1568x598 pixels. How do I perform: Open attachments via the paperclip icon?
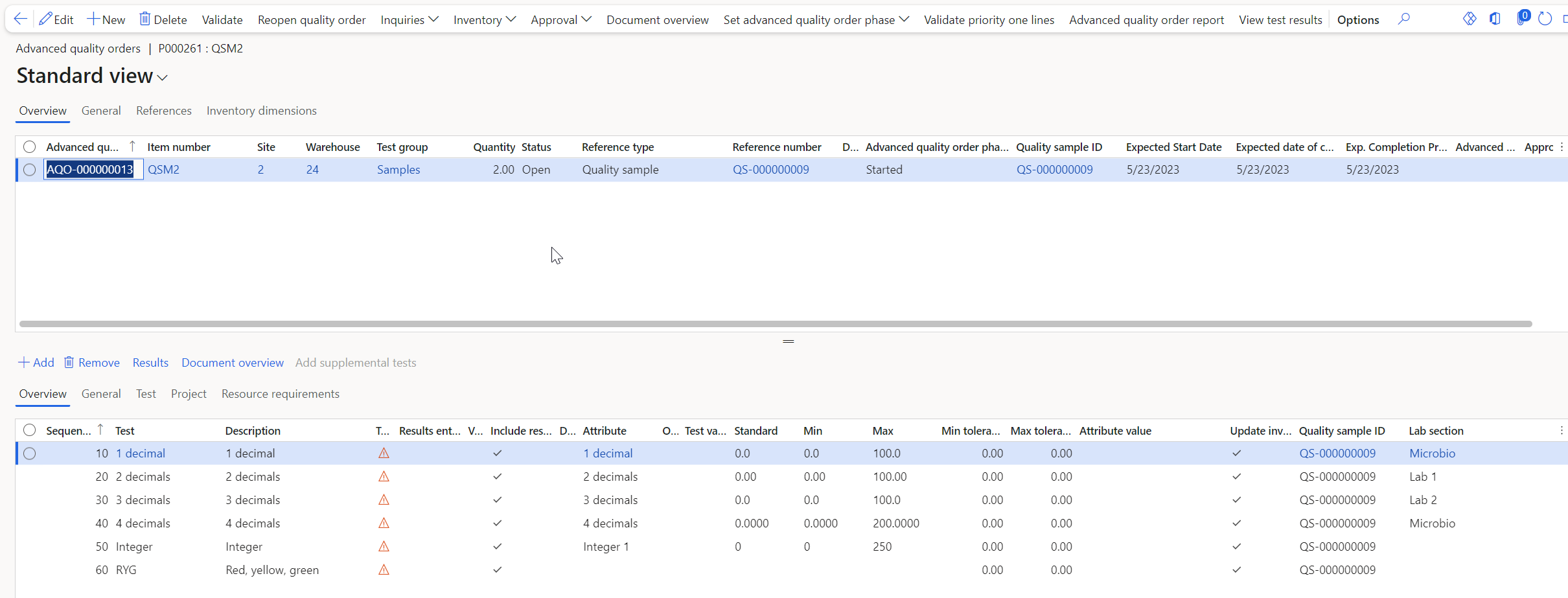[1521, 19]
